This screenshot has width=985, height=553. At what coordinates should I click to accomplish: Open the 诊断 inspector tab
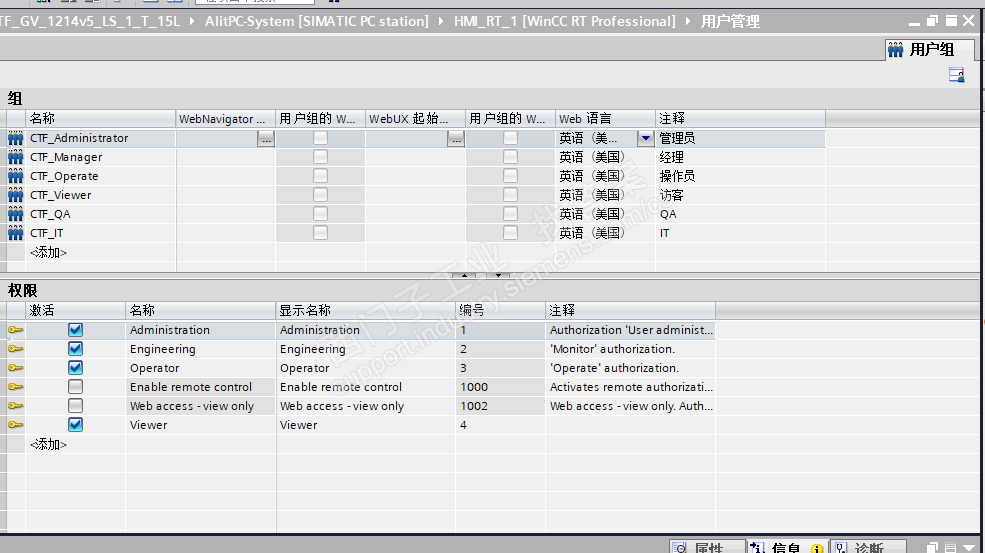(x=868, y=547)
